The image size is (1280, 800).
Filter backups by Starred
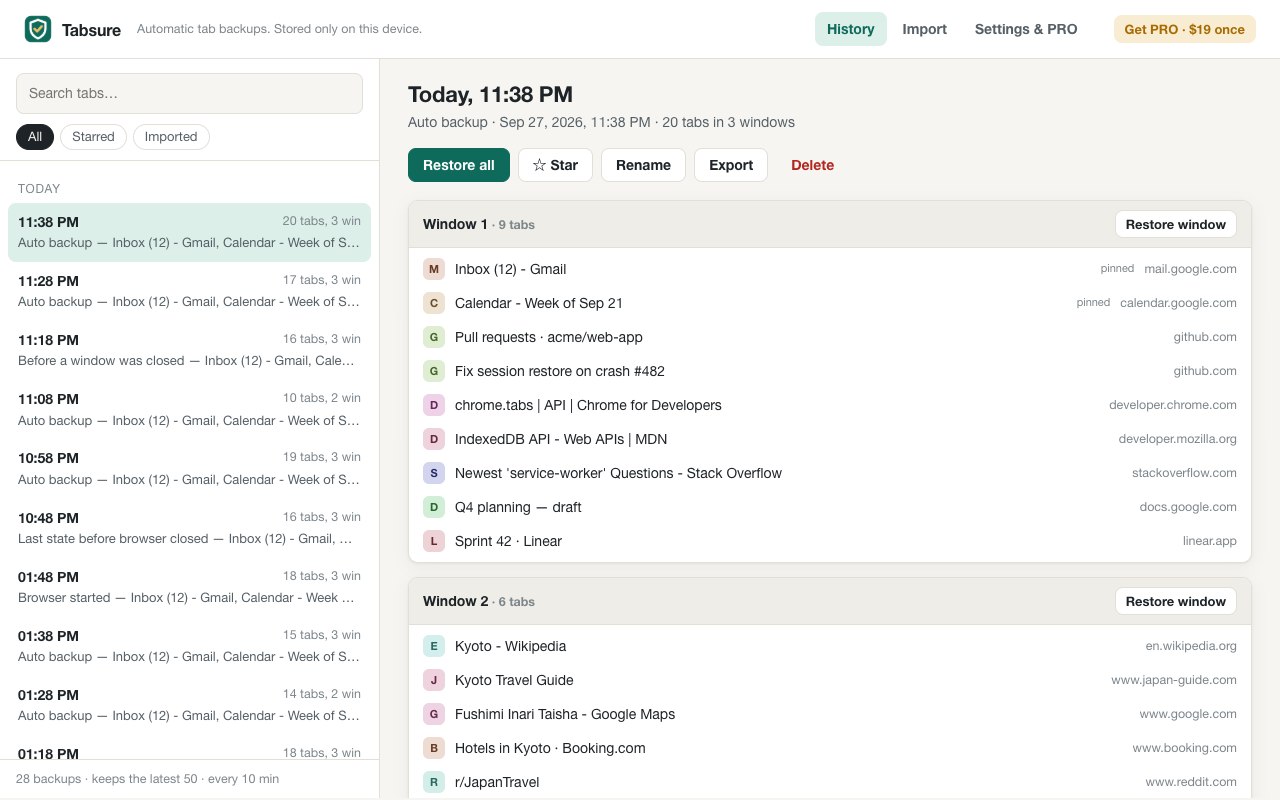pyautogui.click(x=93, y=137)
